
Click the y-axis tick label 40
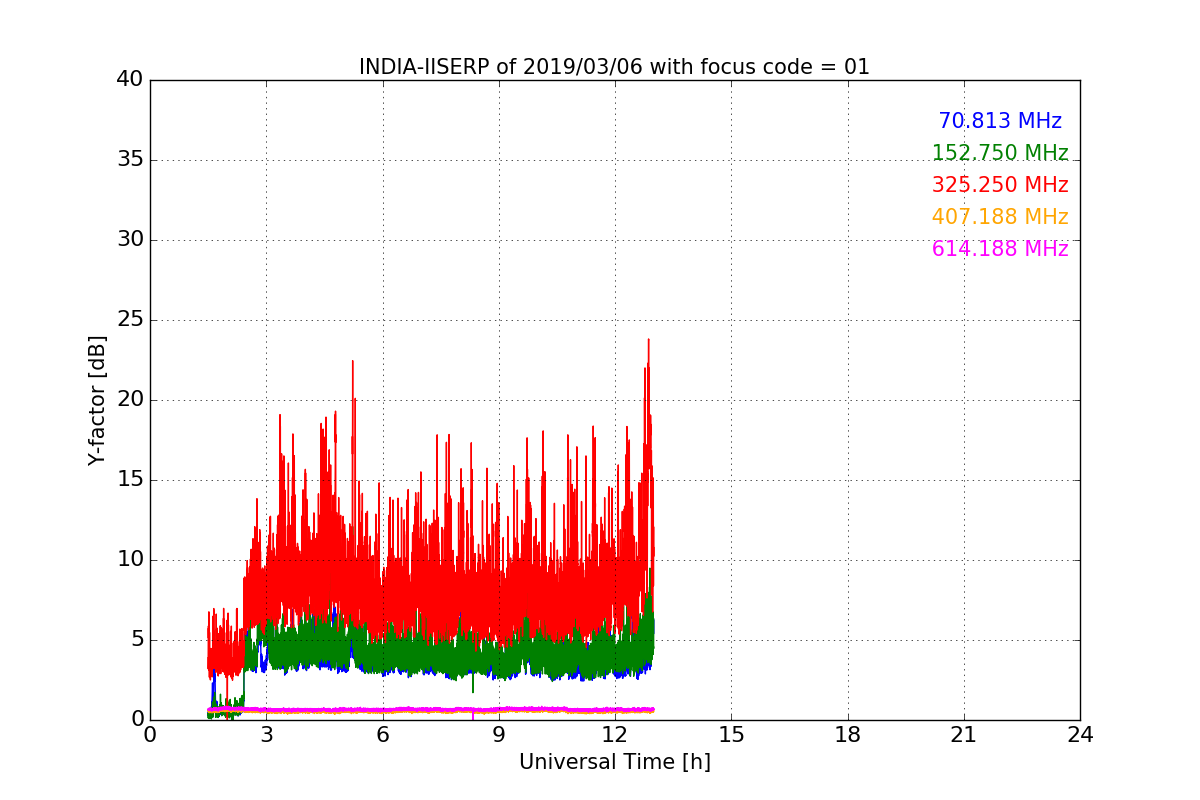(x=129, y=80)
